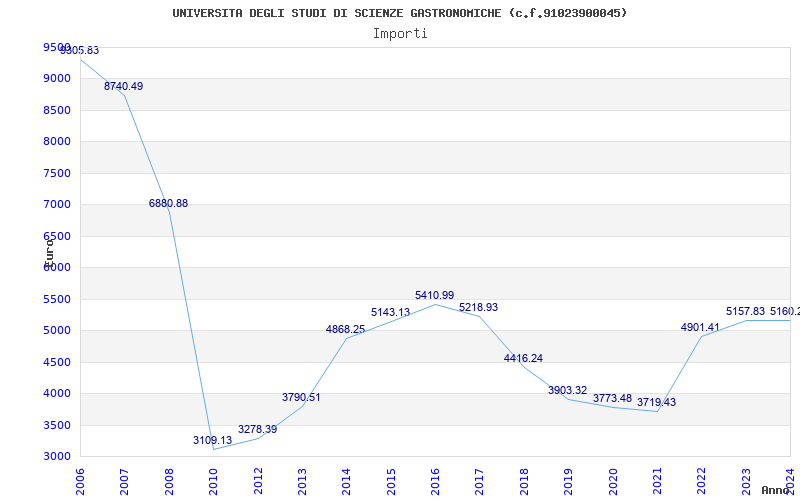The height and width of the screenshot is (500, 800).
Task: Click the 2021 x-axis year label
Action: 657,482
